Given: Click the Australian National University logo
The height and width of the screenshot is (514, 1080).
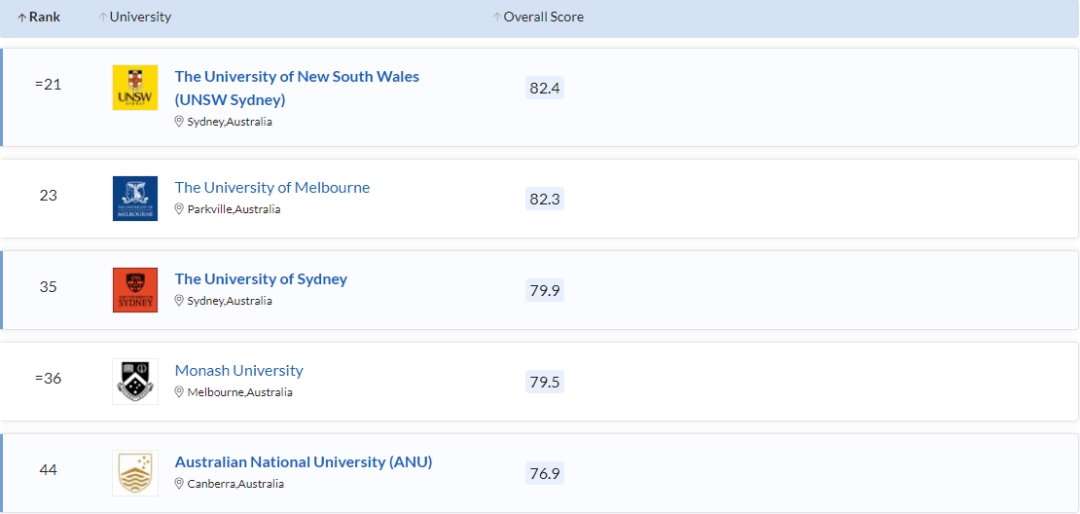Looking at the screenshot, I should pyautogui.click(x=135, y=473).
